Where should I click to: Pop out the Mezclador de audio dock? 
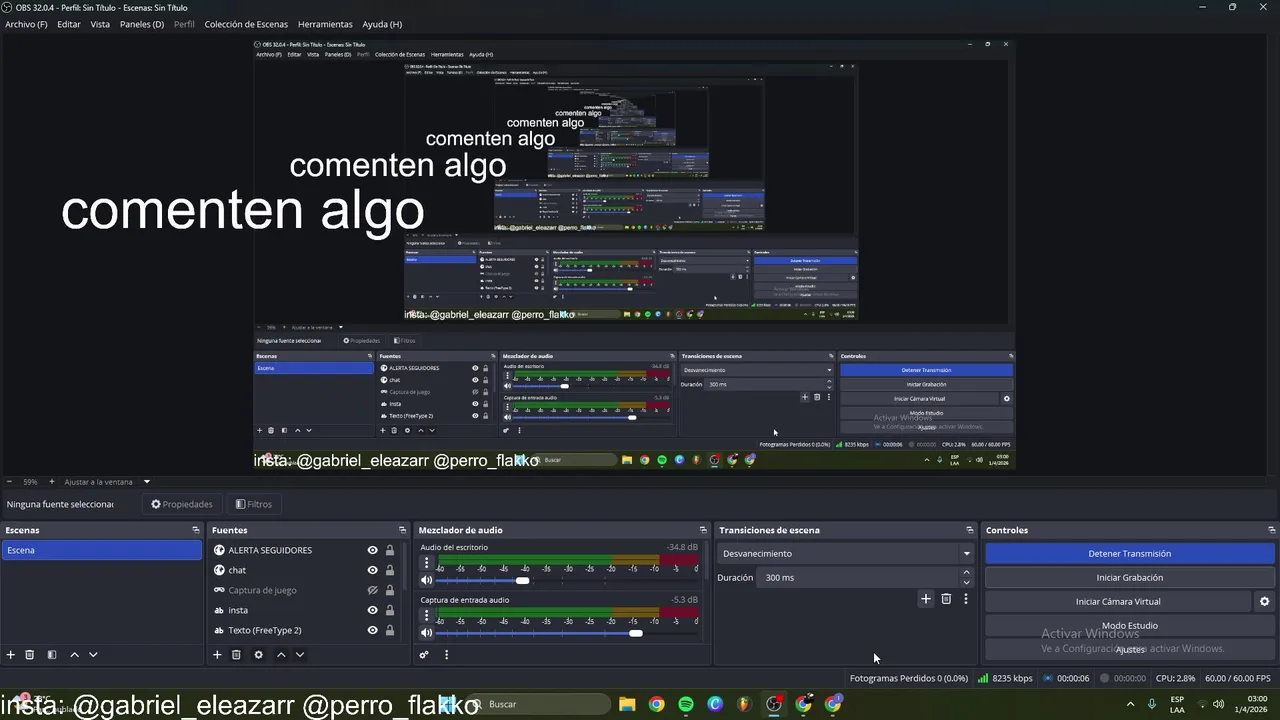click(x=703, y=530)
